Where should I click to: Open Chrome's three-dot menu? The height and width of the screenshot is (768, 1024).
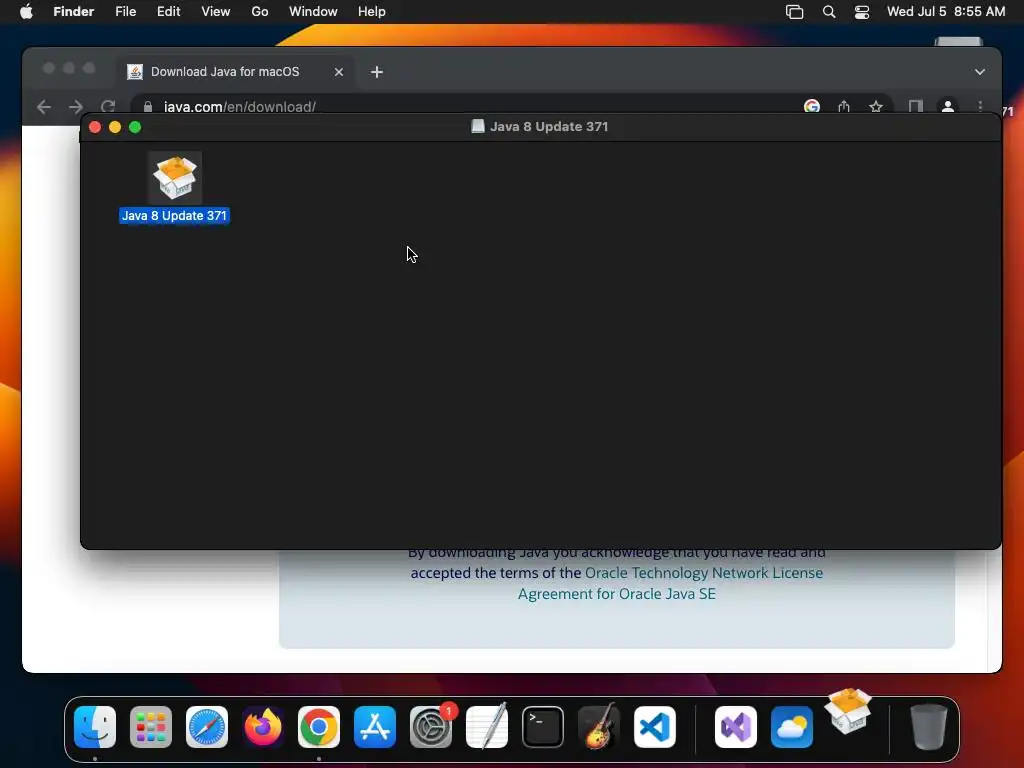980,106
